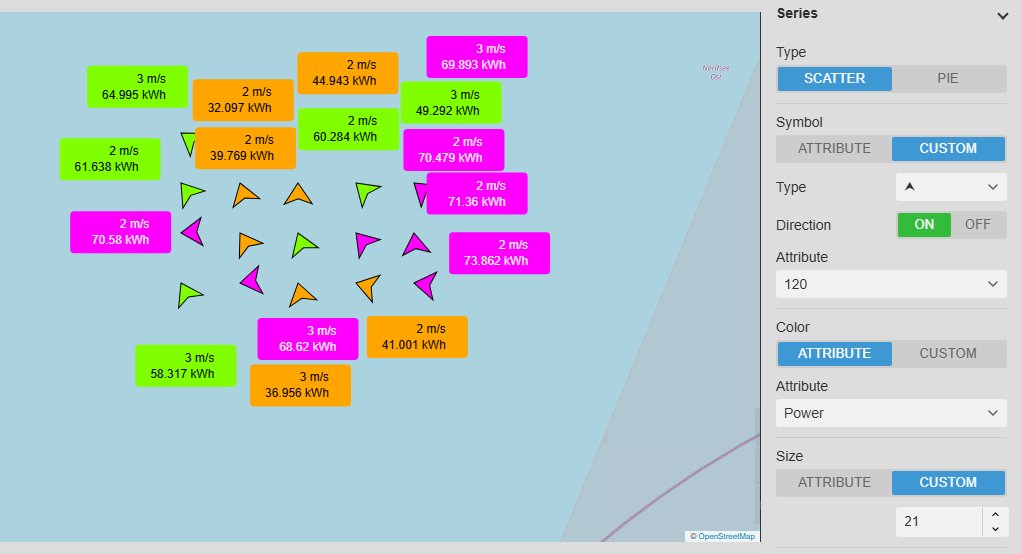The height and width of the screenshot is (554, 1022).
Task: Click the magenta 71.36 kWh label
Action: [x=477, y=194]
